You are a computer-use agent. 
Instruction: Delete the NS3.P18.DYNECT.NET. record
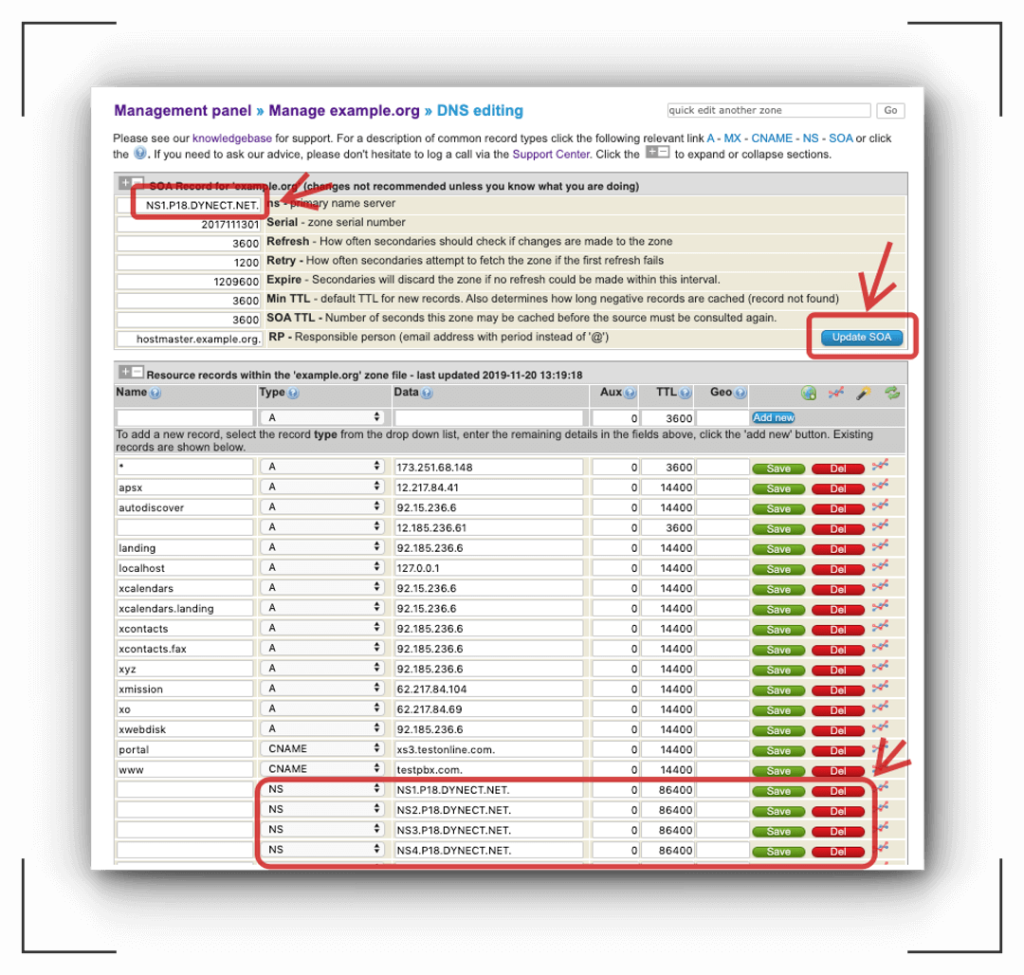[838, 831]
